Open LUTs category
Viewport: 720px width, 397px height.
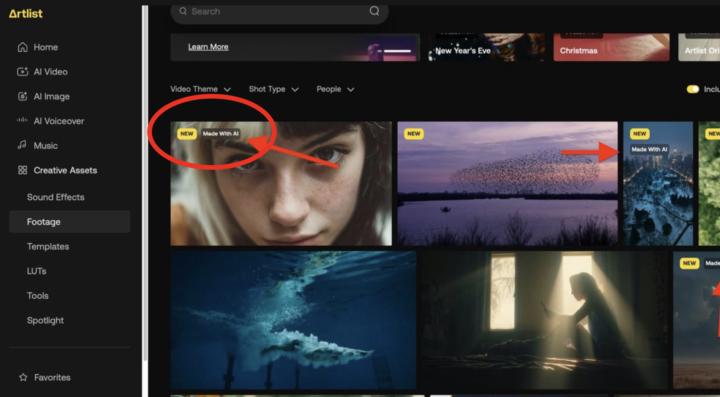click(36, 271)
